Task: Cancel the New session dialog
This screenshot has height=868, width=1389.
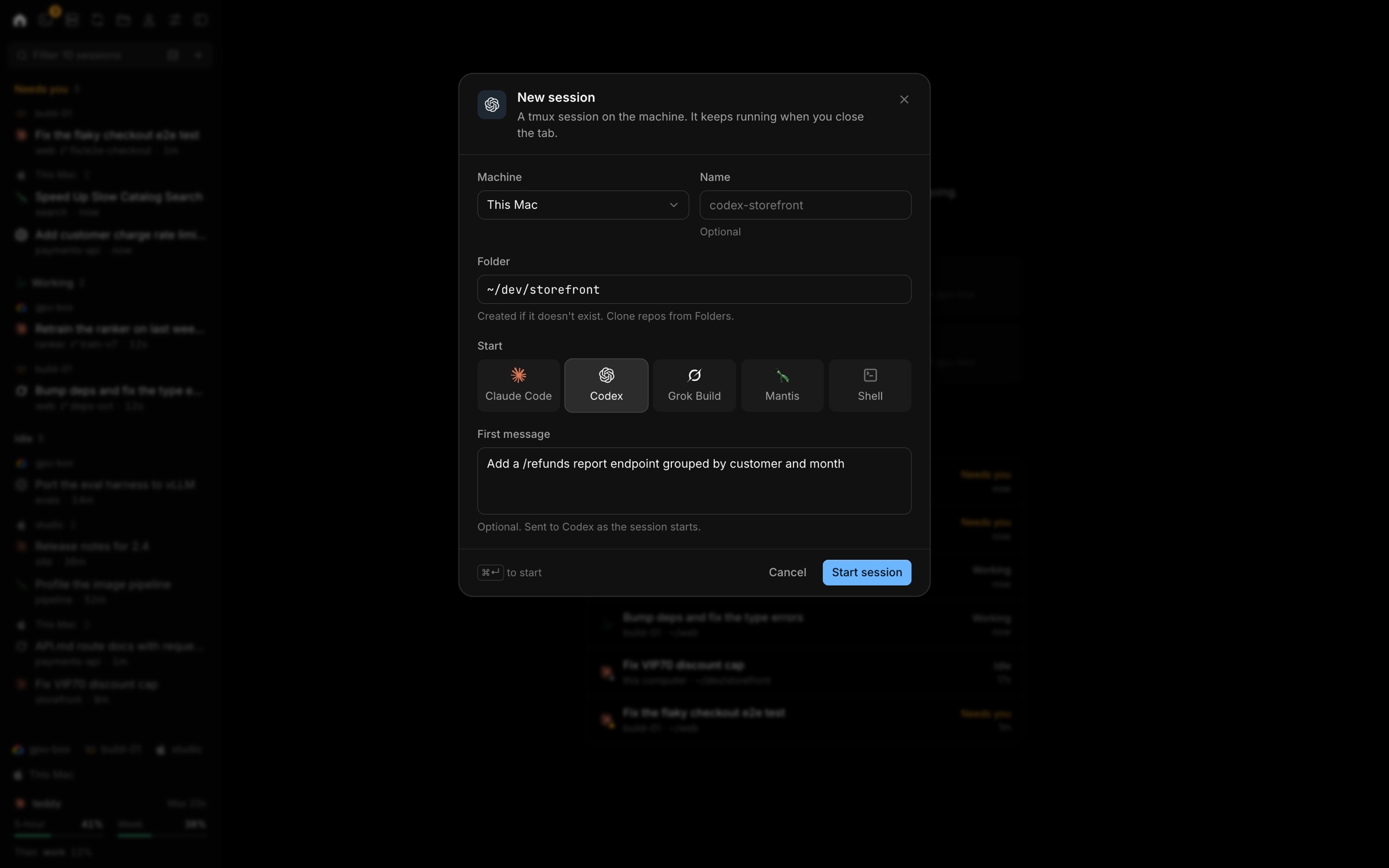Action: pos(787,572)
